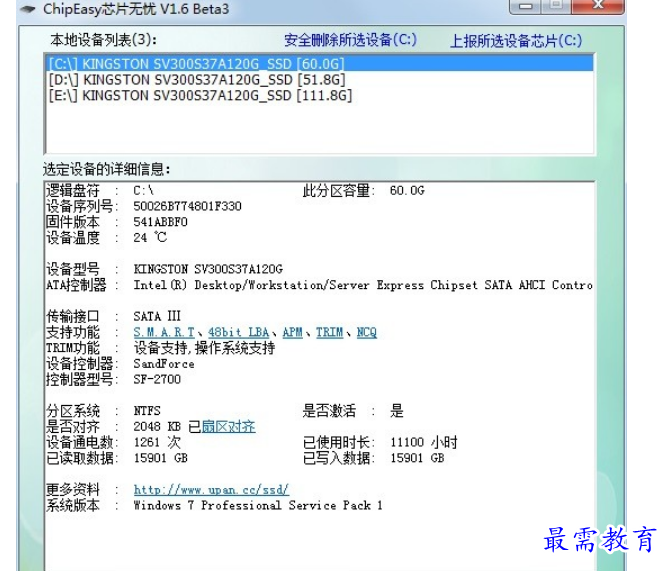Screen dimensions: 665x571
Task: Click 上报所选设备芯片(C:) link
Action: pyautogui.click(x=516, y=41)
